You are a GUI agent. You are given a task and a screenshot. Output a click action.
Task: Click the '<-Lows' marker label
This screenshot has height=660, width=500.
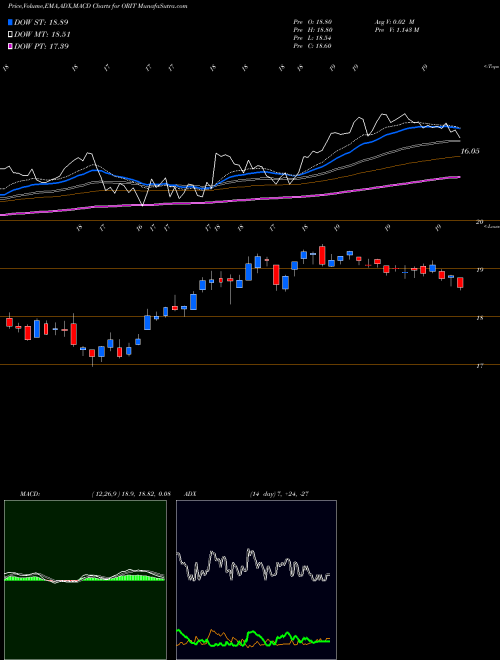(x=491, y=227)
